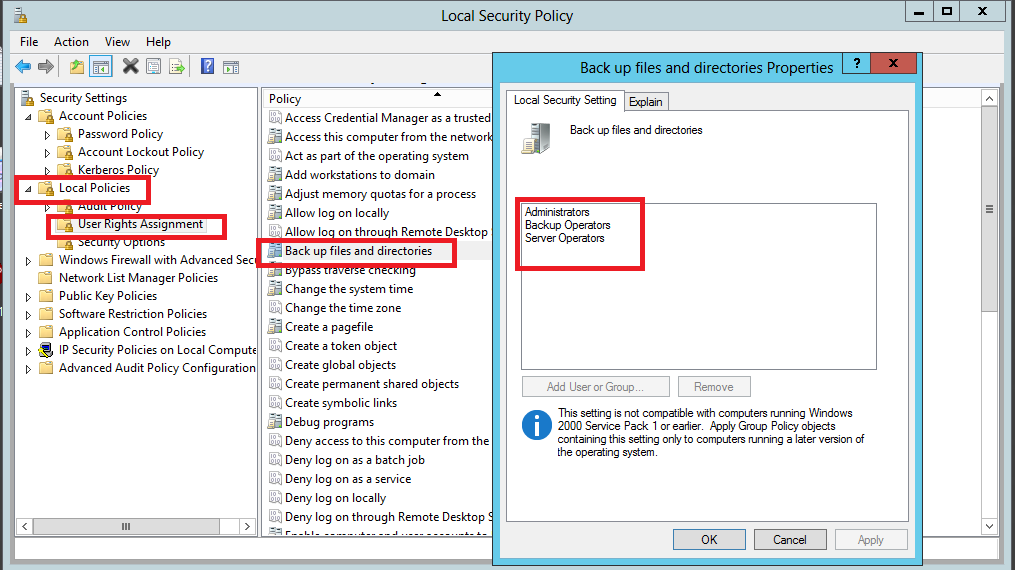Select the Deny log on as a batch job policy
The image size is (1015, 570).
[x=355, y=460]
